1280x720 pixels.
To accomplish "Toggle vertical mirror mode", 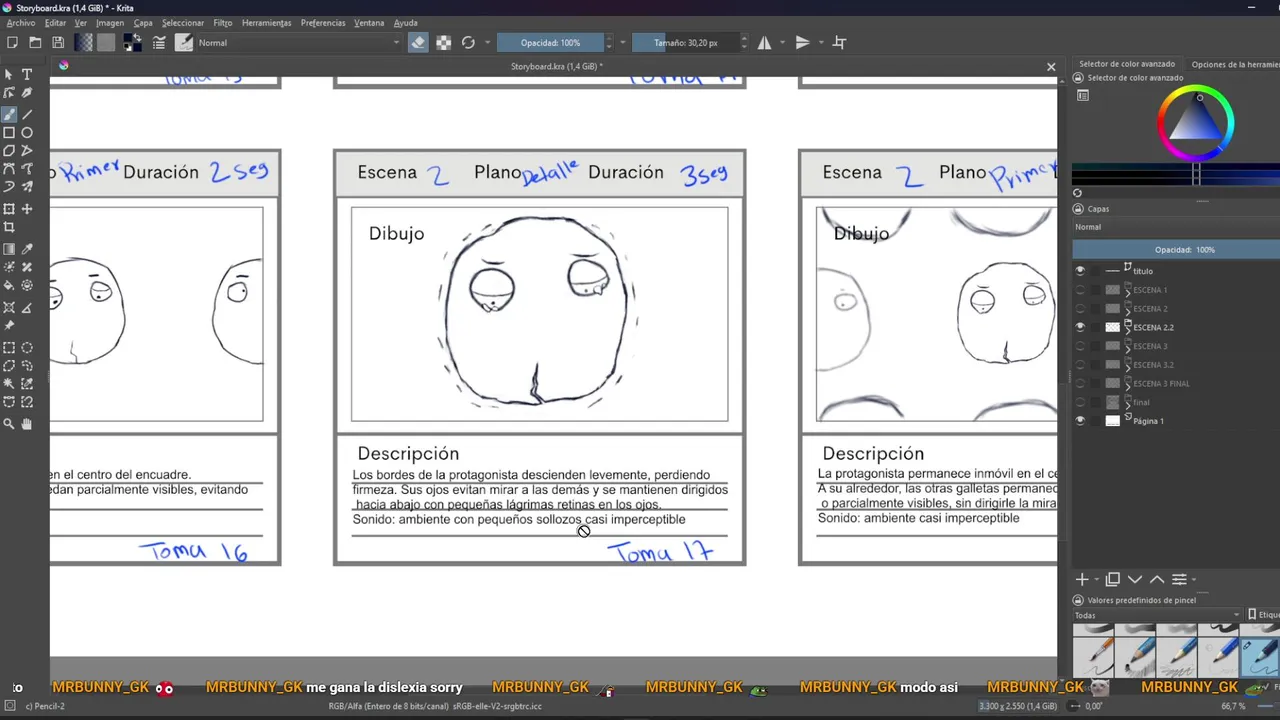I will [x=802, y=42].
